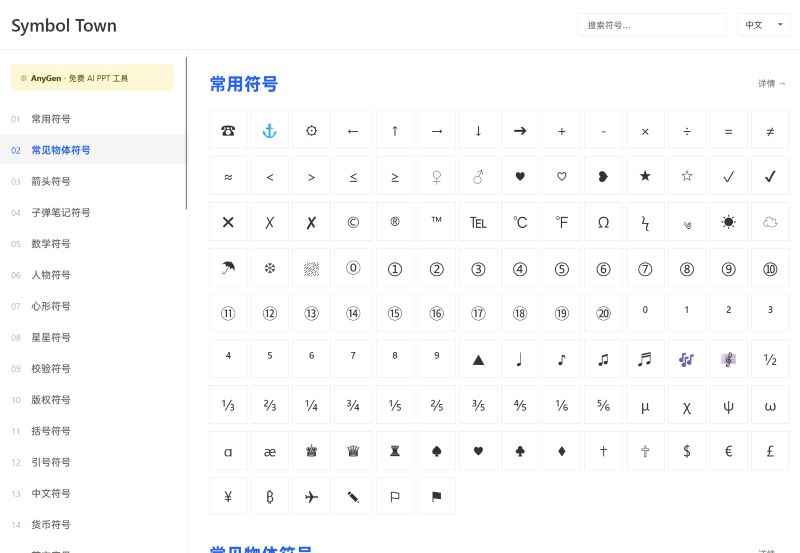
Task: Choose the airplane symbol
Action: tap(311, 496)
